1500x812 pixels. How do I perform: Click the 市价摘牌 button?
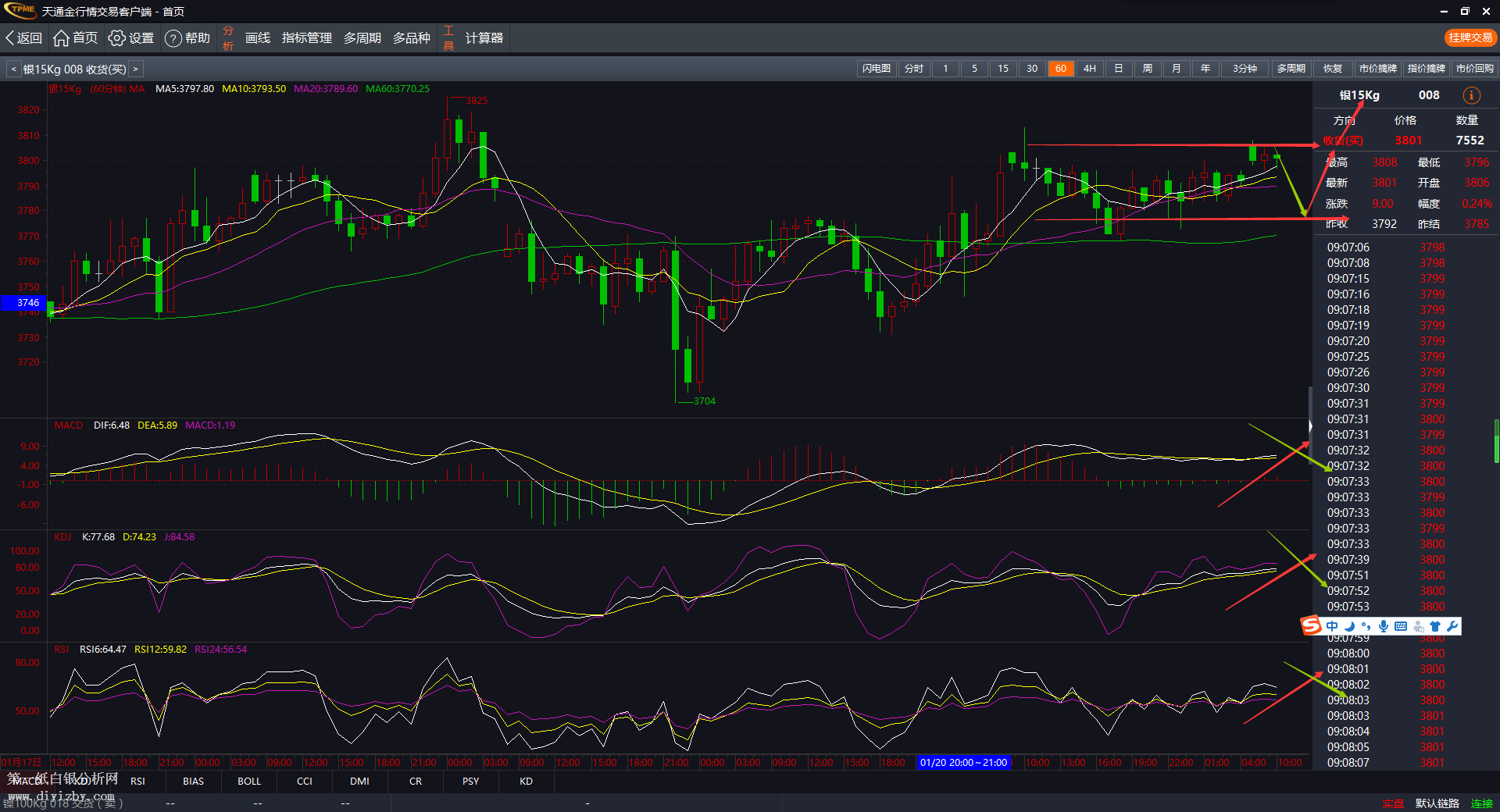tap(1378, 69)
